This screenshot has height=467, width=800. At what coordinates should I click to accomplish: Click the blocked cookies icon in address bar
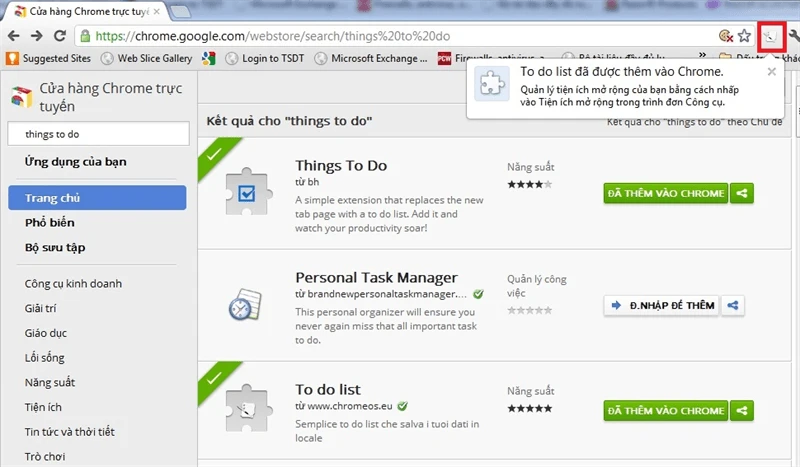[x=726, y=36]
